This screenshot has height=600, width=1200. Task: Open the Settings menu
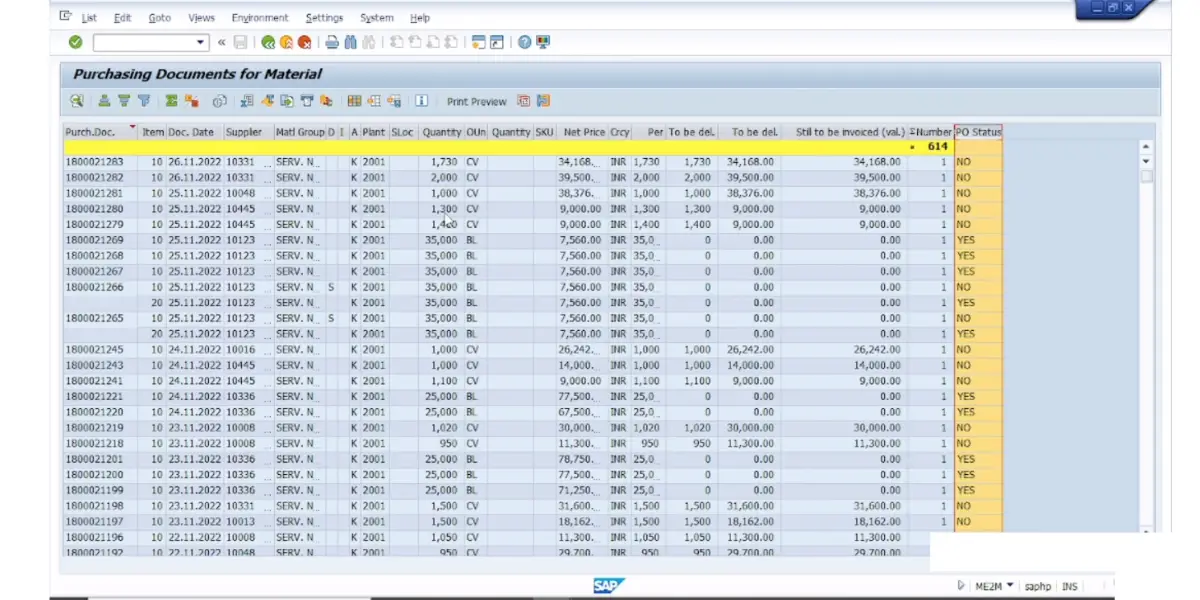click(x=324, y=18)
